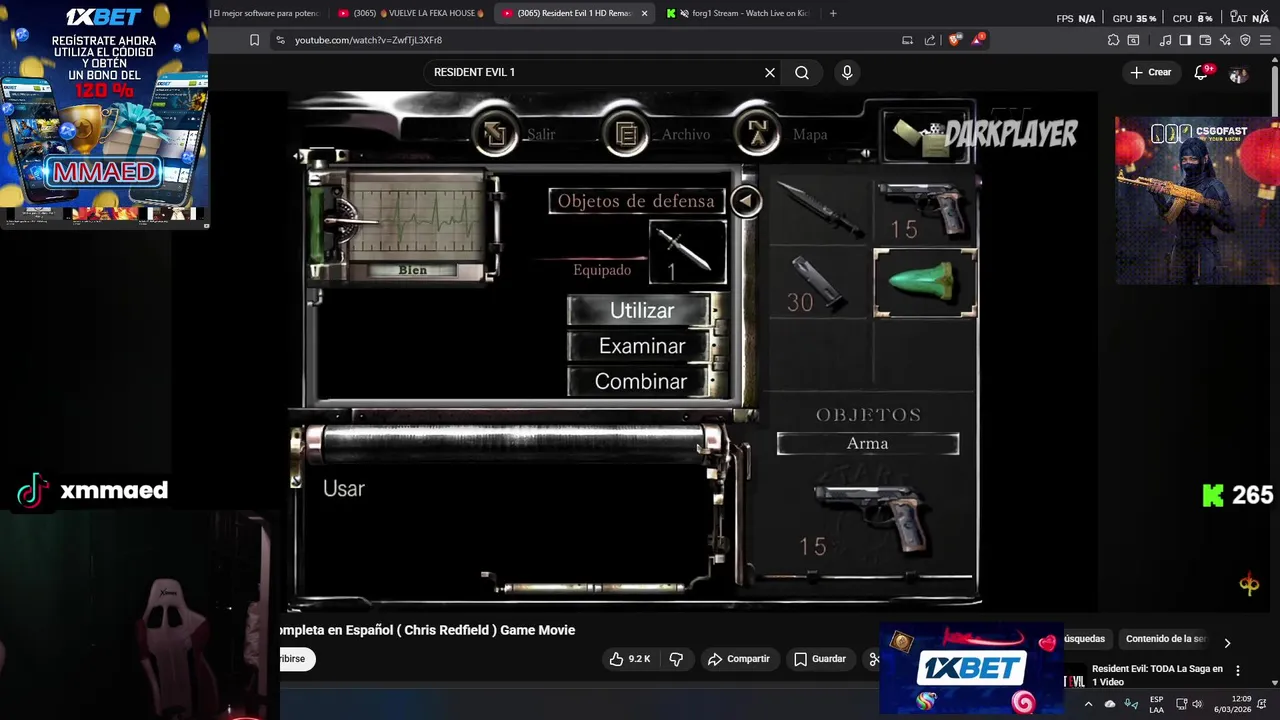Open the Brave Shields lion icon
Image resolution: width=1280 pixels, height=720 pixels.
click(x=954, y=40)
